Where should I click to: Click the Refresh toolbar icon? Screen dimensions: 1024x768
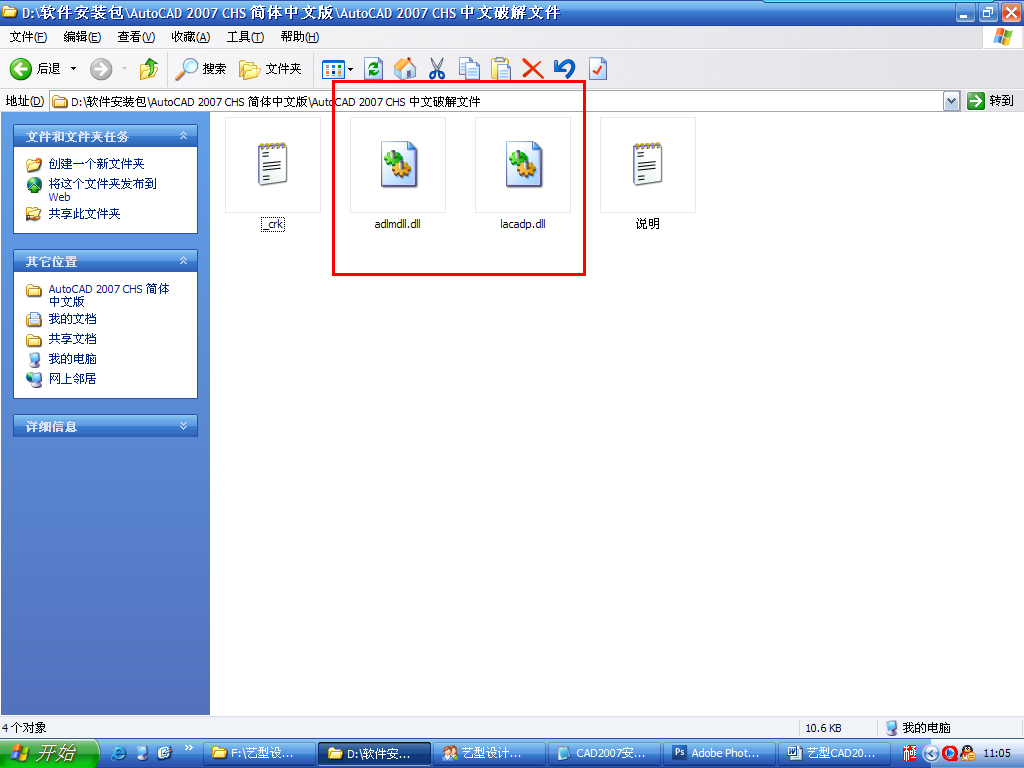point(371,68)
